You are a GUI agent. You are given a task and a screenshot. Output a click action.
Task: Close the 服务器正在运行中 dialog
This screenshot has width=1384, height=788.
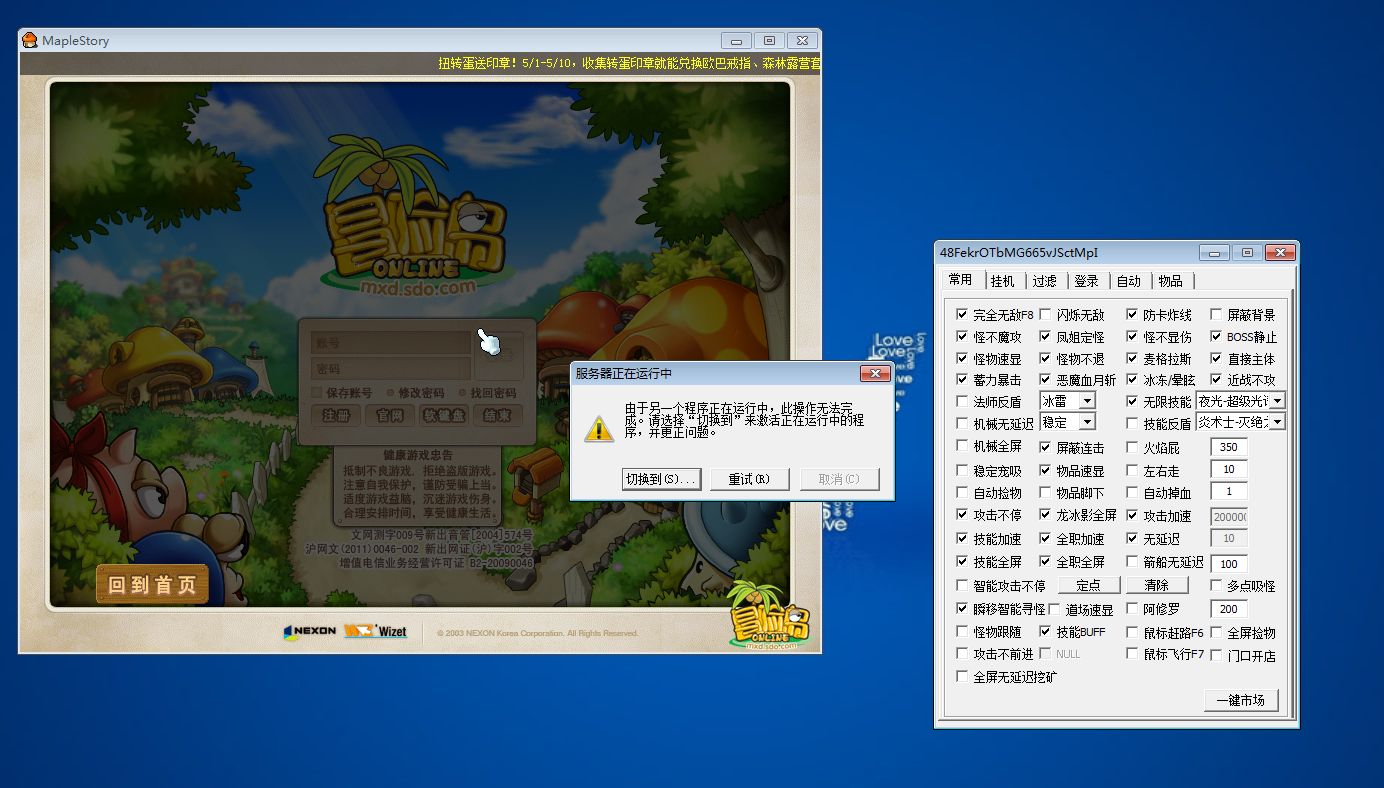(x=875, y=373)
